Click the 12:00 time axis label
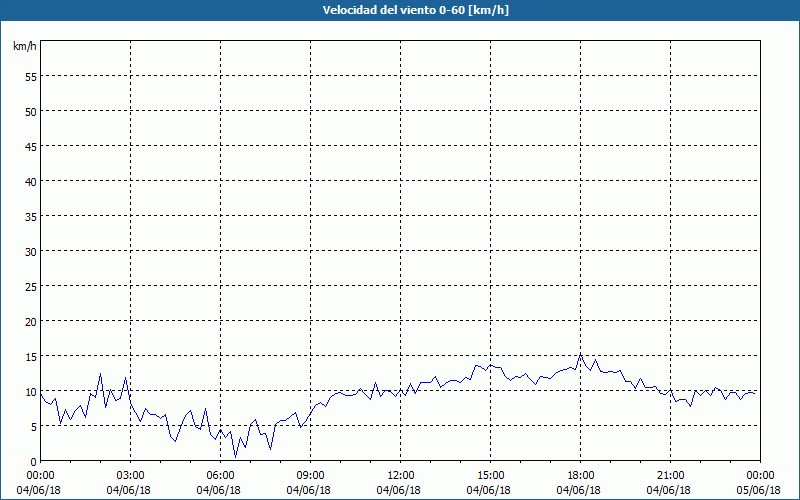 pyautogui.click(x=401, y=476)
